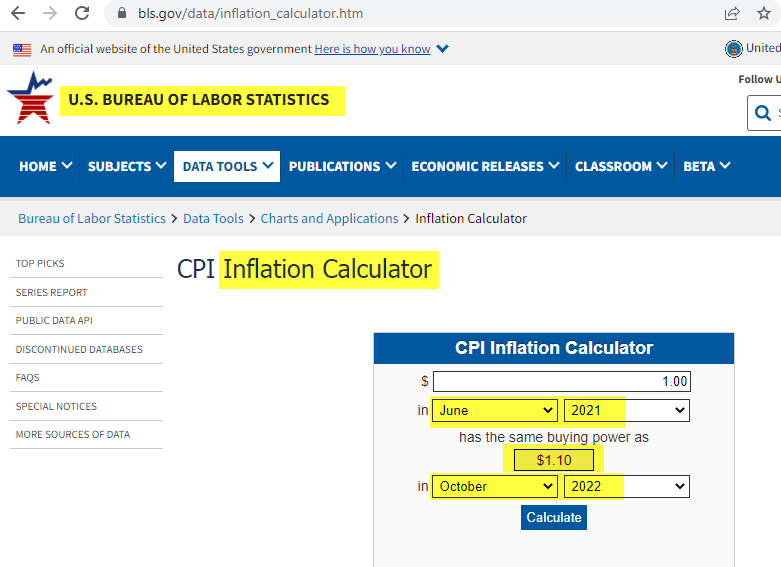Open the BETA menu
781x567 pixels.
click(706, 166)
